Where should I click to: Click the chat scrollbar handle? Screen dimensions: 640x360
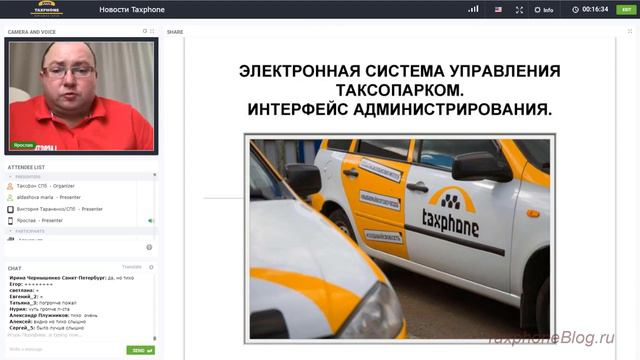click(155, 338)
